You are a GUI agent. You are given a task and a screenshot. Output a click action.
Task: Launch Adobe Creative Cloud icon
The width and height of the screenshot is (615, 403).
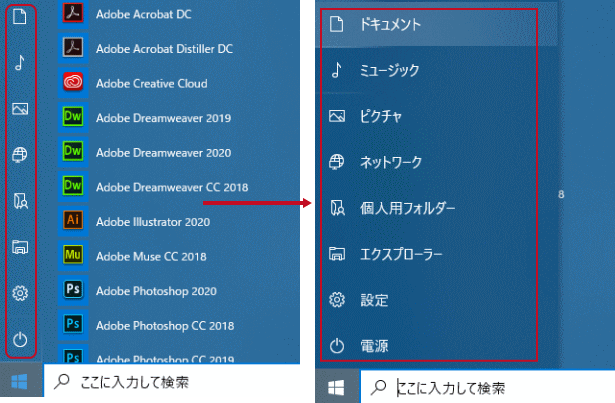pyautogui.click(x=73, y=82)
